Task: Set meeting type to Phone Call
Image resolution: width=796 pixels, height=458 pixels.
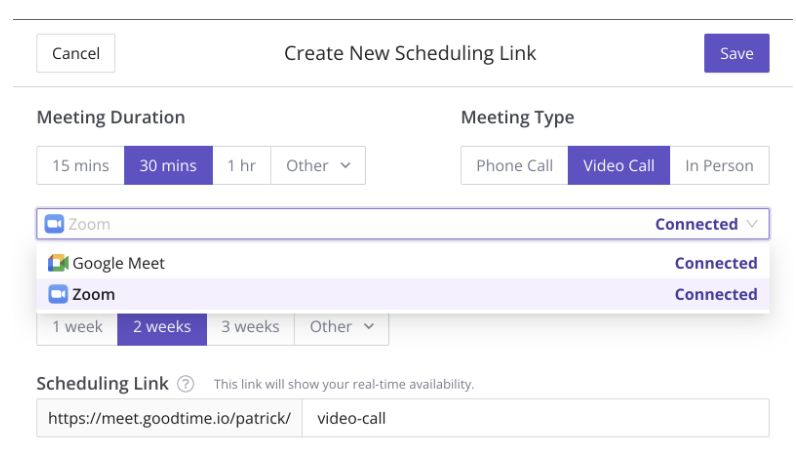Action: pos(514,166)
